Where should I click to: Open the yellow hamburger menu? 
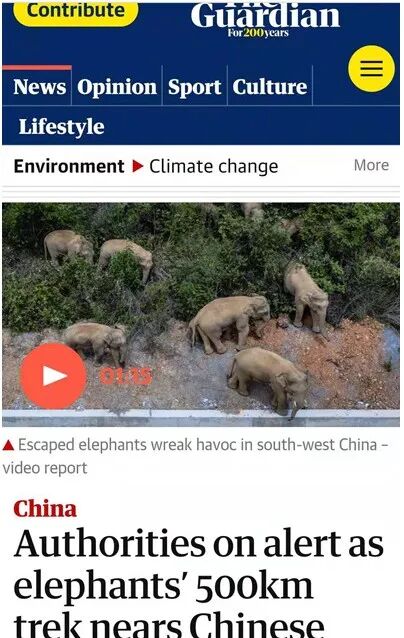(x=371, y=69)
